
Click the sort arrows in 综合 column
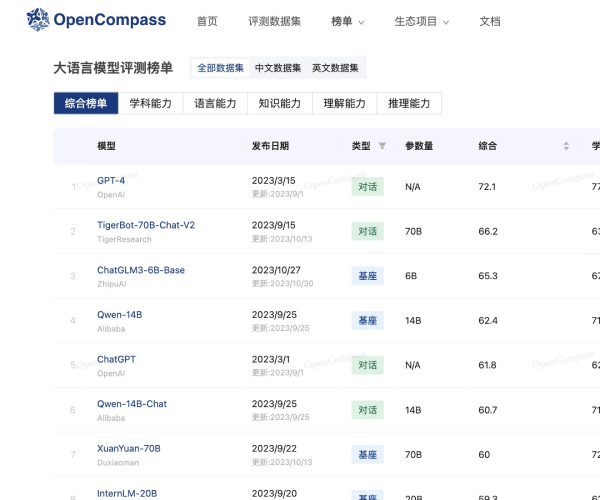point(566,146)
